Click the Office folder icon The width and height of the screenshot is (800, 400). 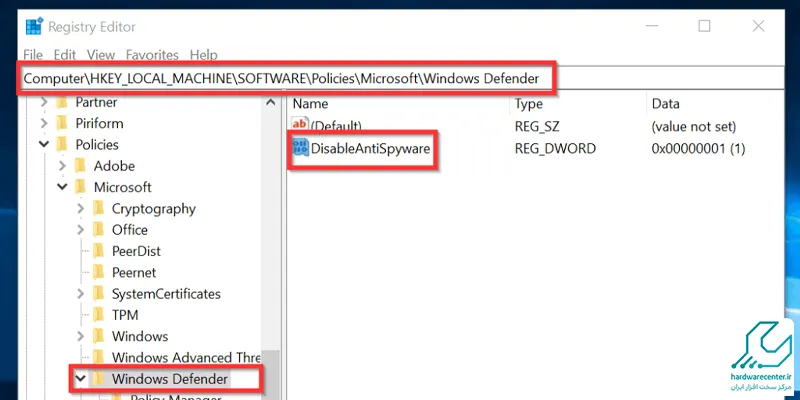[98, 230]
